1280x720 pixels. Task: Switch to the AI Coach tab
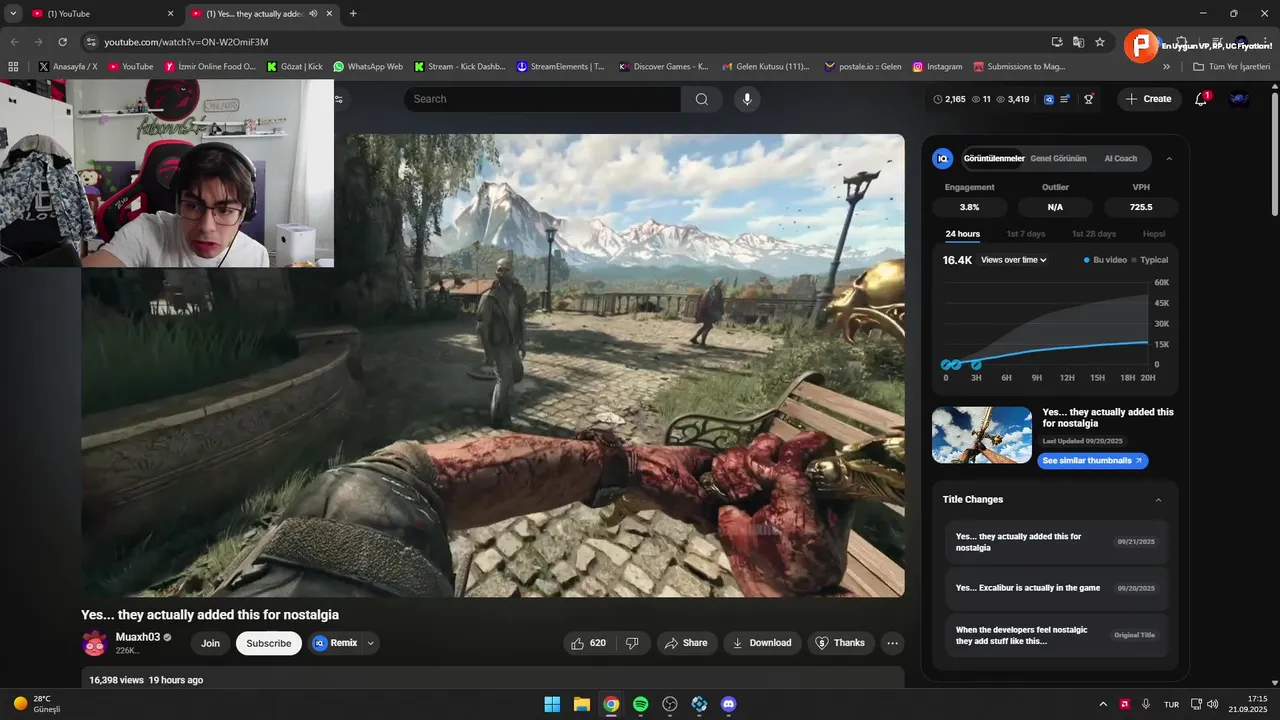pos(1120,158)
